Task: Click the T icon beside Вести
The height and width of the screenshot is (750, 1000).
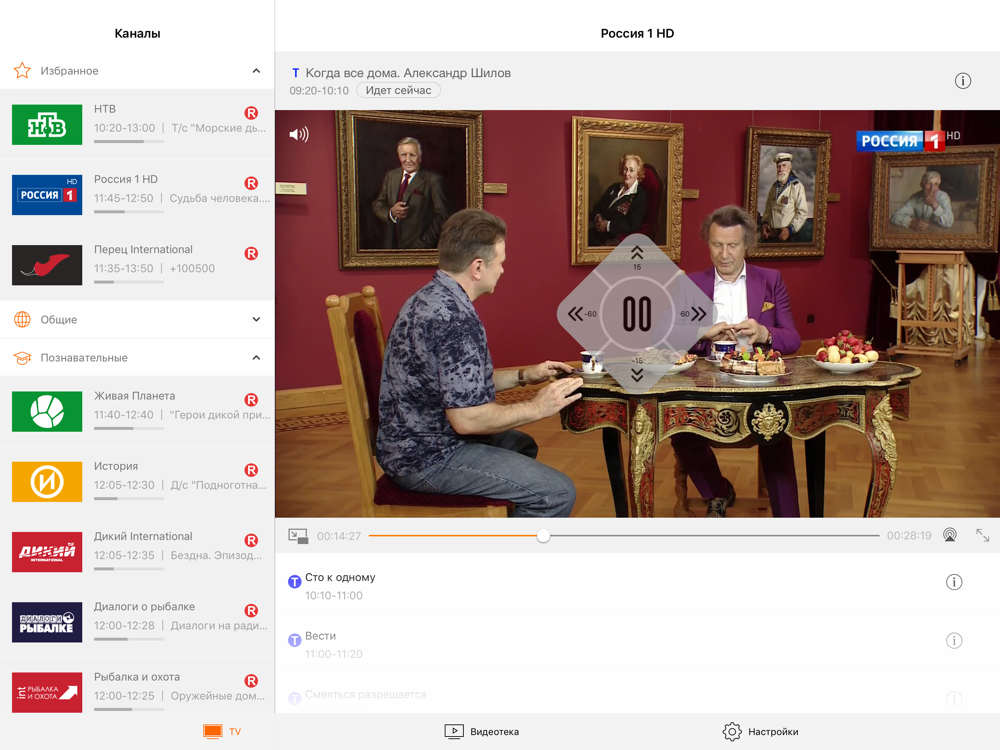Action: click(x=294, y=640)
